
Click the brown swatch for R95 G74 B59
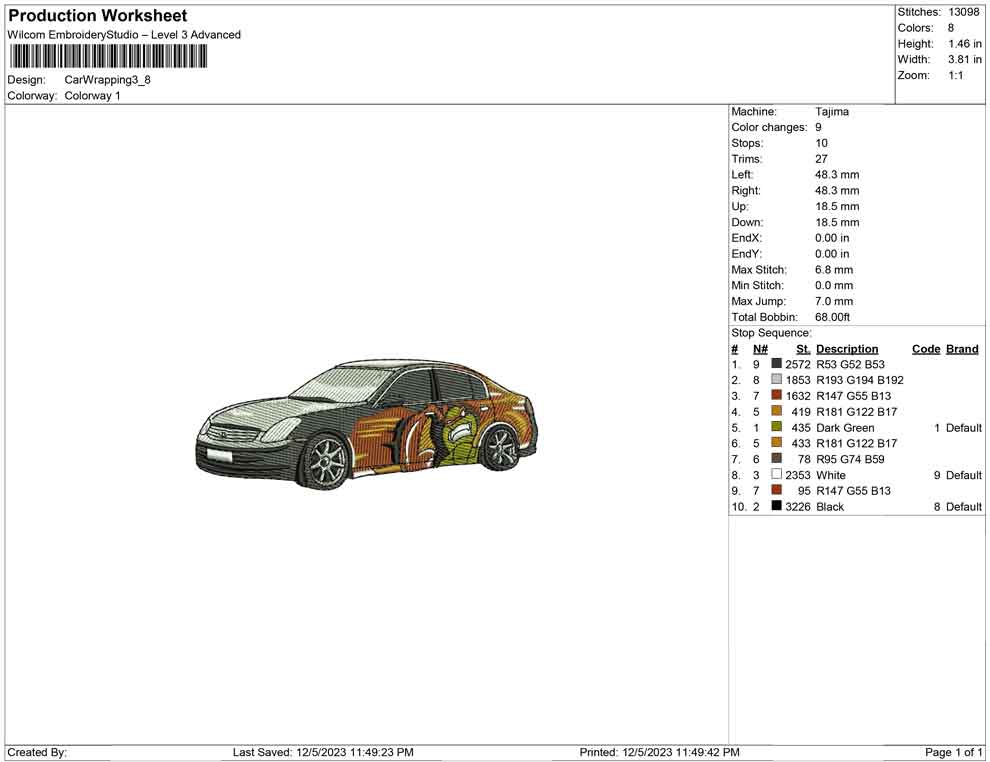pos(776,458)
